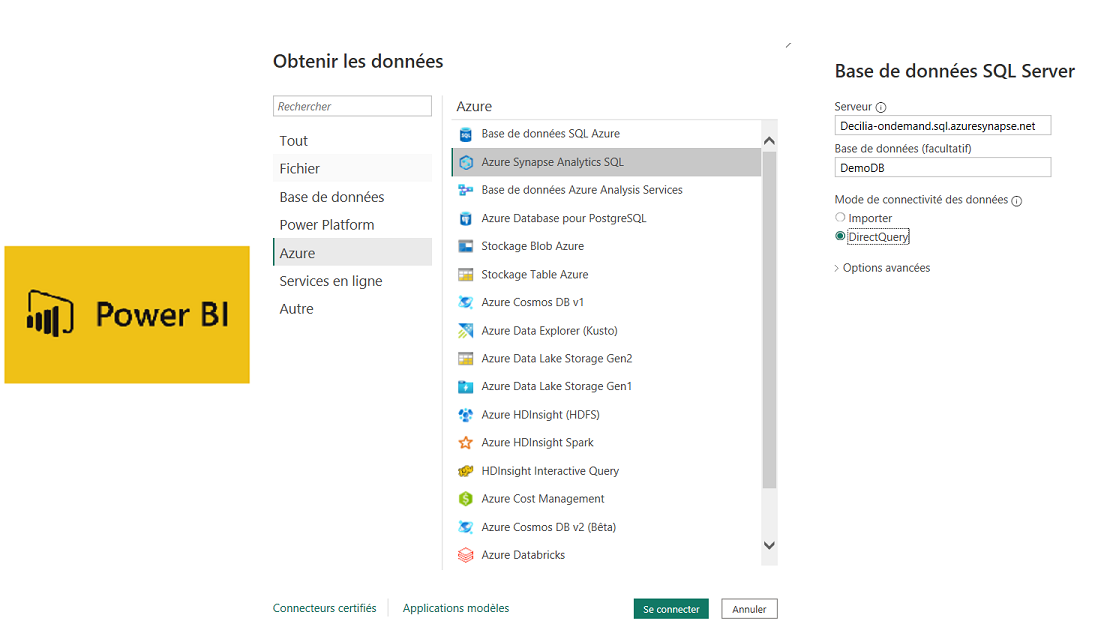
Task: Choose Azure Cosmos DB v2 (Bêta) text
Action: coord(549,527)
